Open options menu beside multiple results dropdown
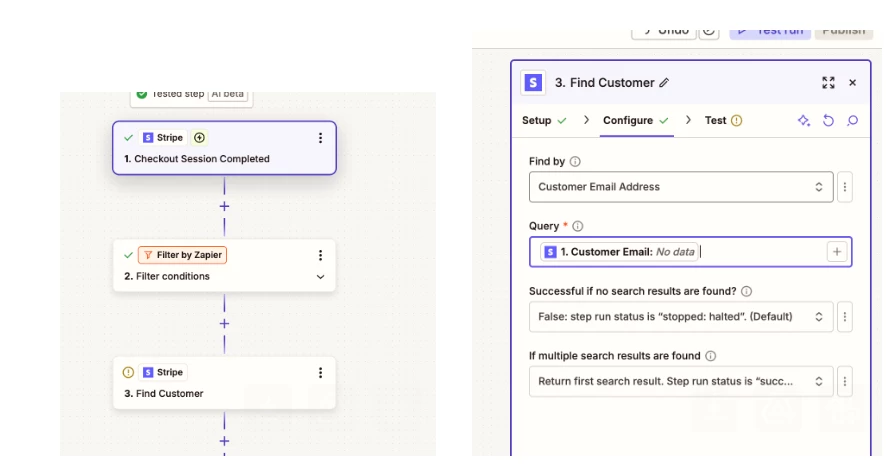 845,381
